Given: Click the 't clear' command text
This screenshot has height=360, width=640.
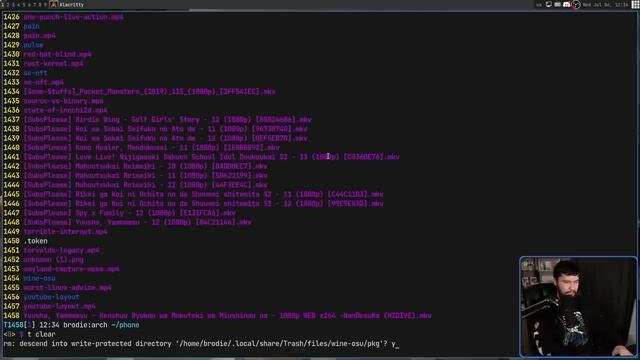Looking at the screenshot, I should (x=41, y=334).
